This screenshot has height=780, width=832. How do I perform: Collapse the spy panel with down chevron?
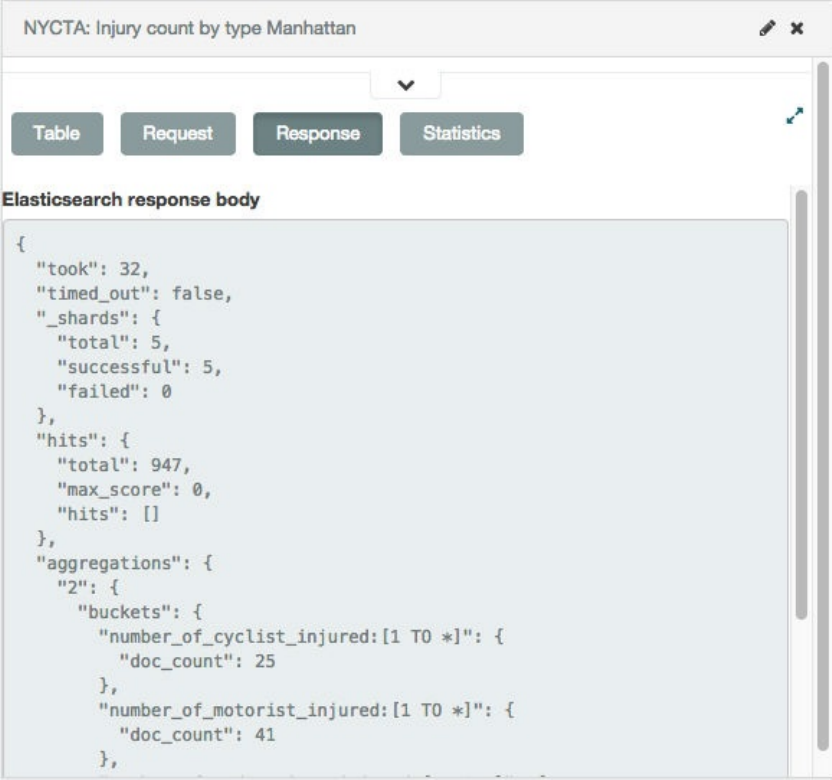(405, 85)
